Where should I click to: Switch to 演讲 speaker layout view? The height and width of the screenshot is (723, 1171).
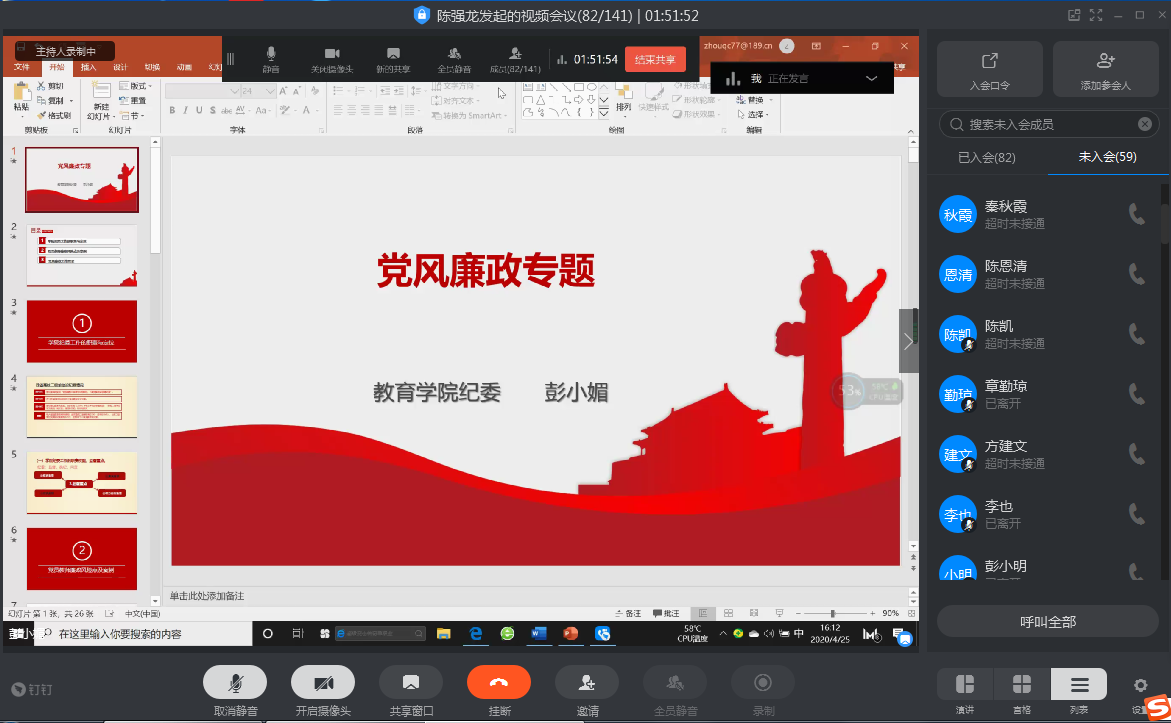pyautogui.click(x=965, y=685)
